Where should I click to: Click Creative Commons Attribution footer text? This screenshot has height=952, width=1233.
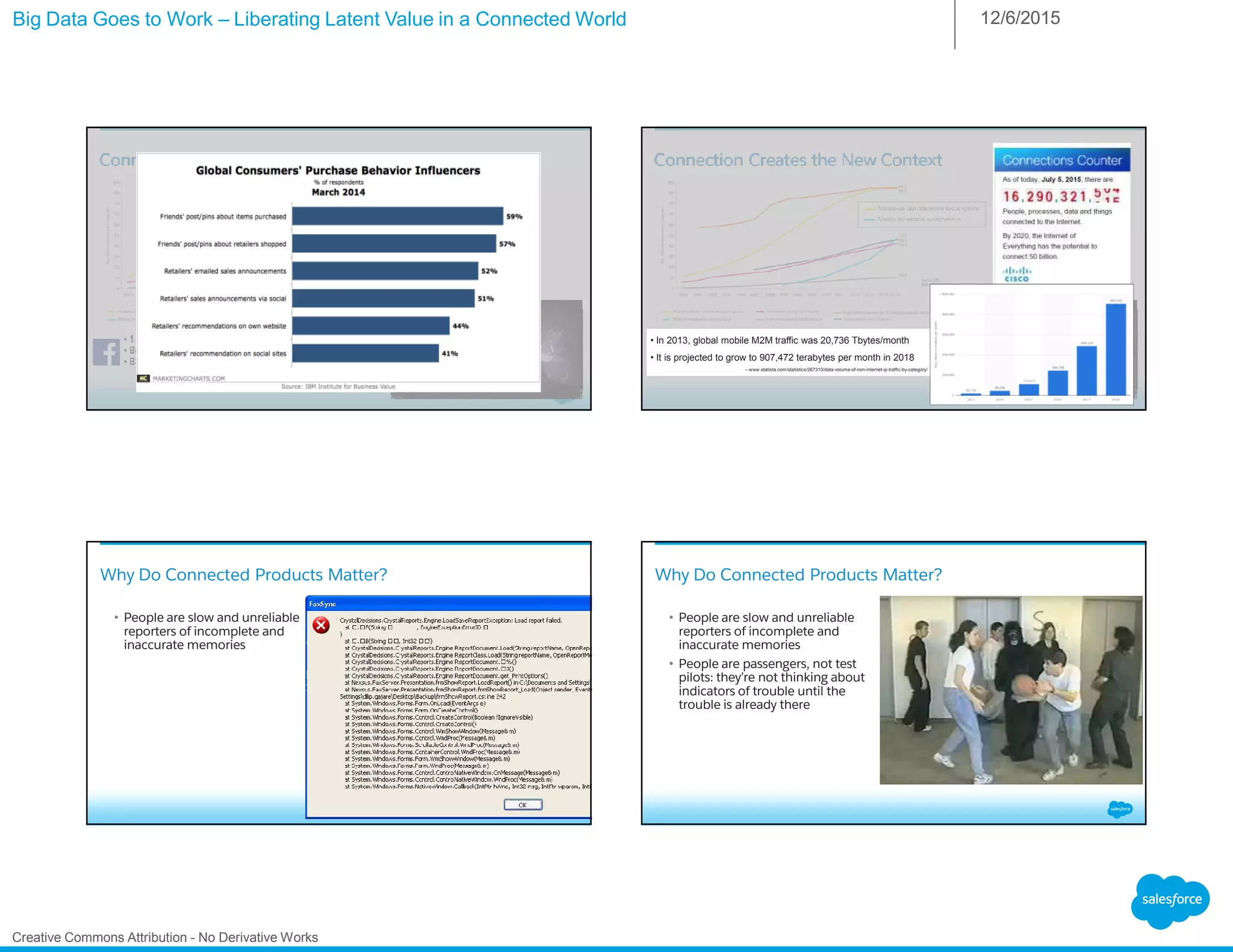tap(165, 937)
